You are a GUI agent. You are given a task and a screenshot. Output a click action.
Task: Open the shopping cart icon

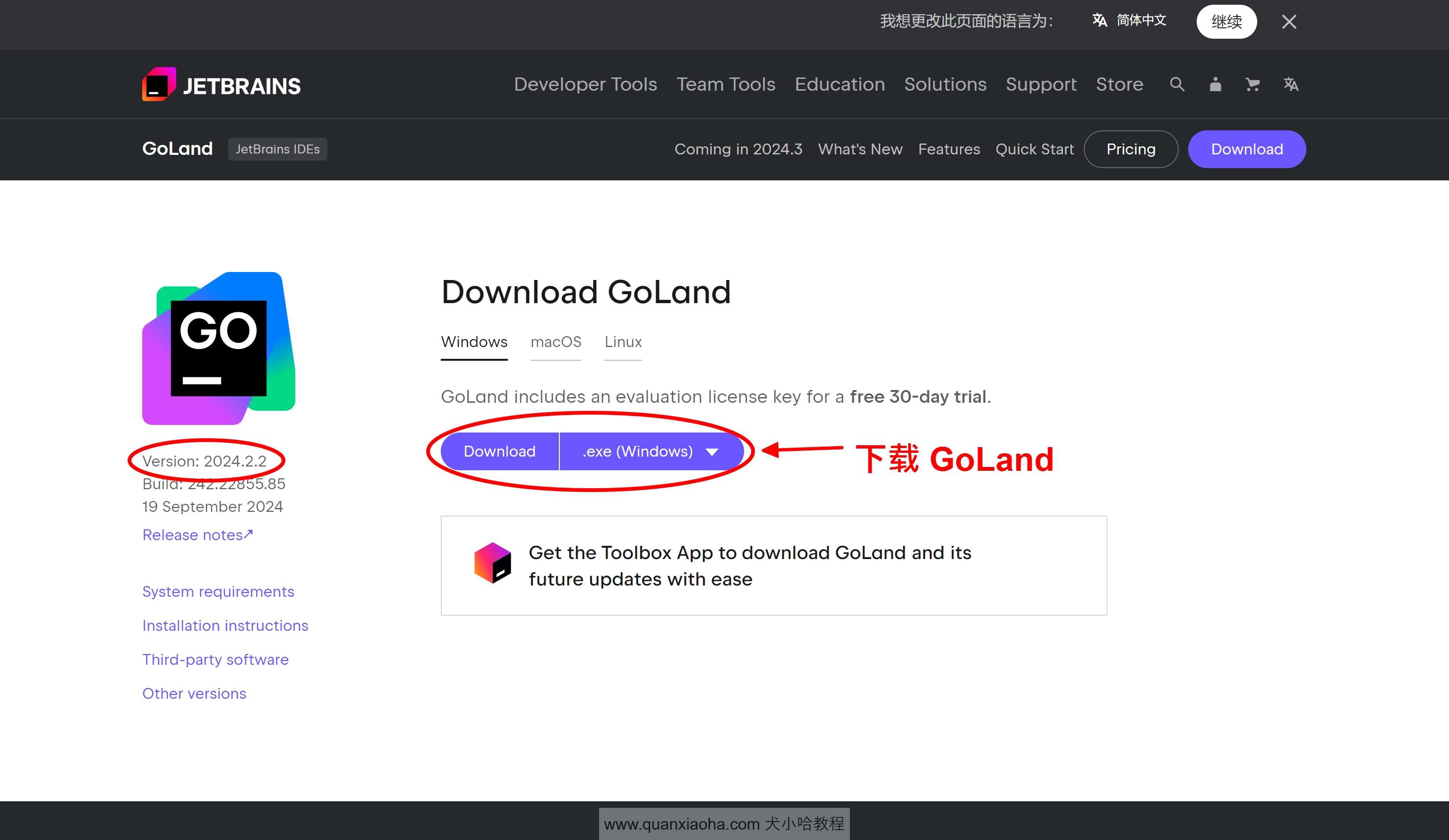click(1252, 85)
